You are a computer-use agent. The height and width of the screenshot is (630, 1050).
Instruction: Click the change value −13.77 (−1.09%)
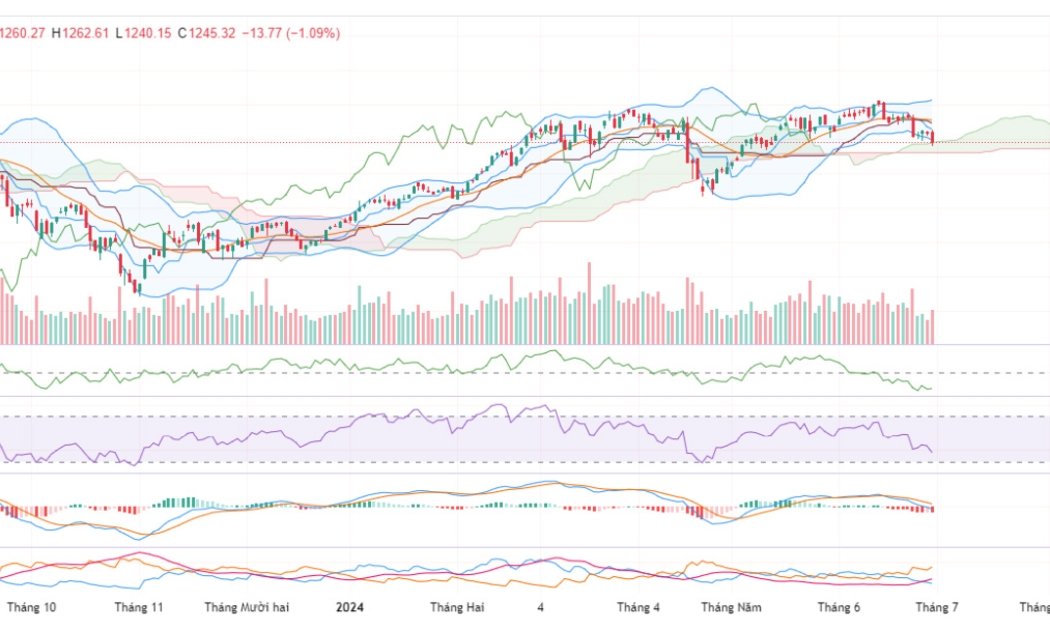[291, 33]
